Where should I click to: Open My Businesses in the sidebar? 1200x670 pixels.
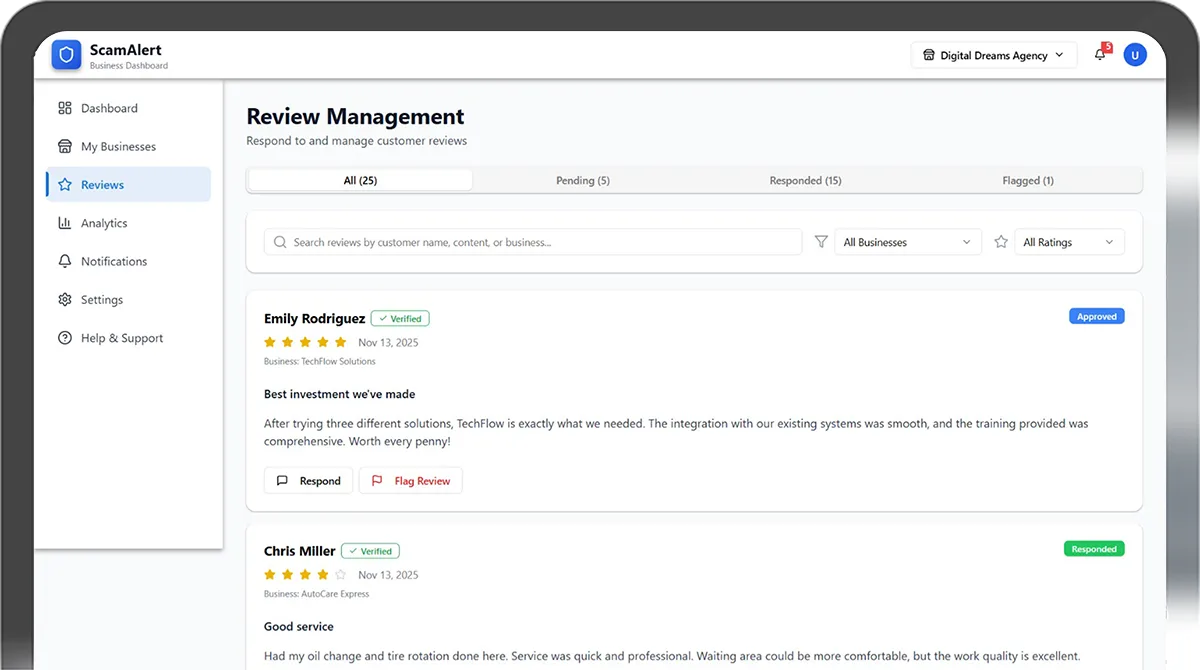tap(118, 147)
